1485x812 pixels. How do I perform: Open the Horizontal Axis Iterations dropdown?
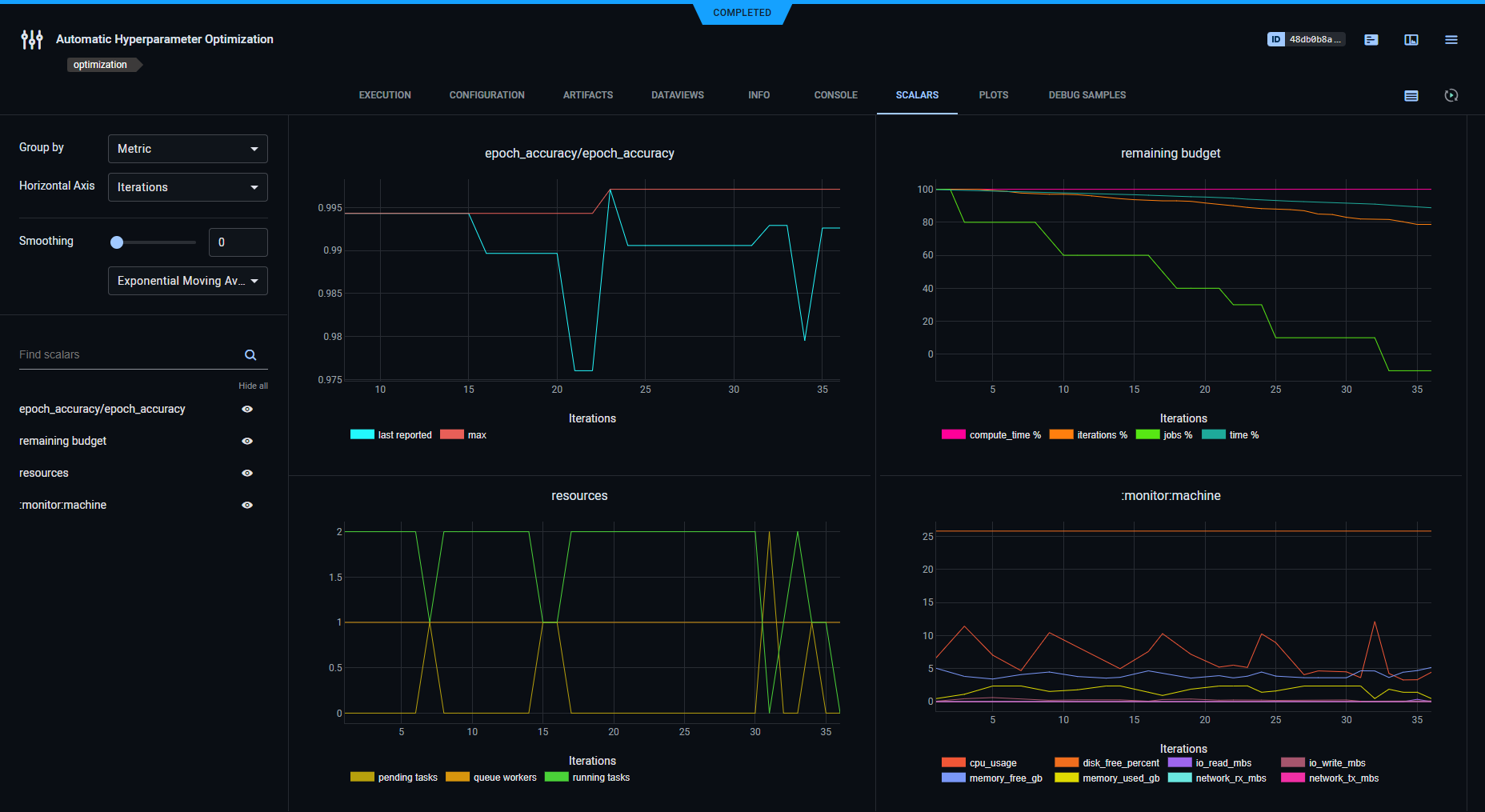(187, 187)
